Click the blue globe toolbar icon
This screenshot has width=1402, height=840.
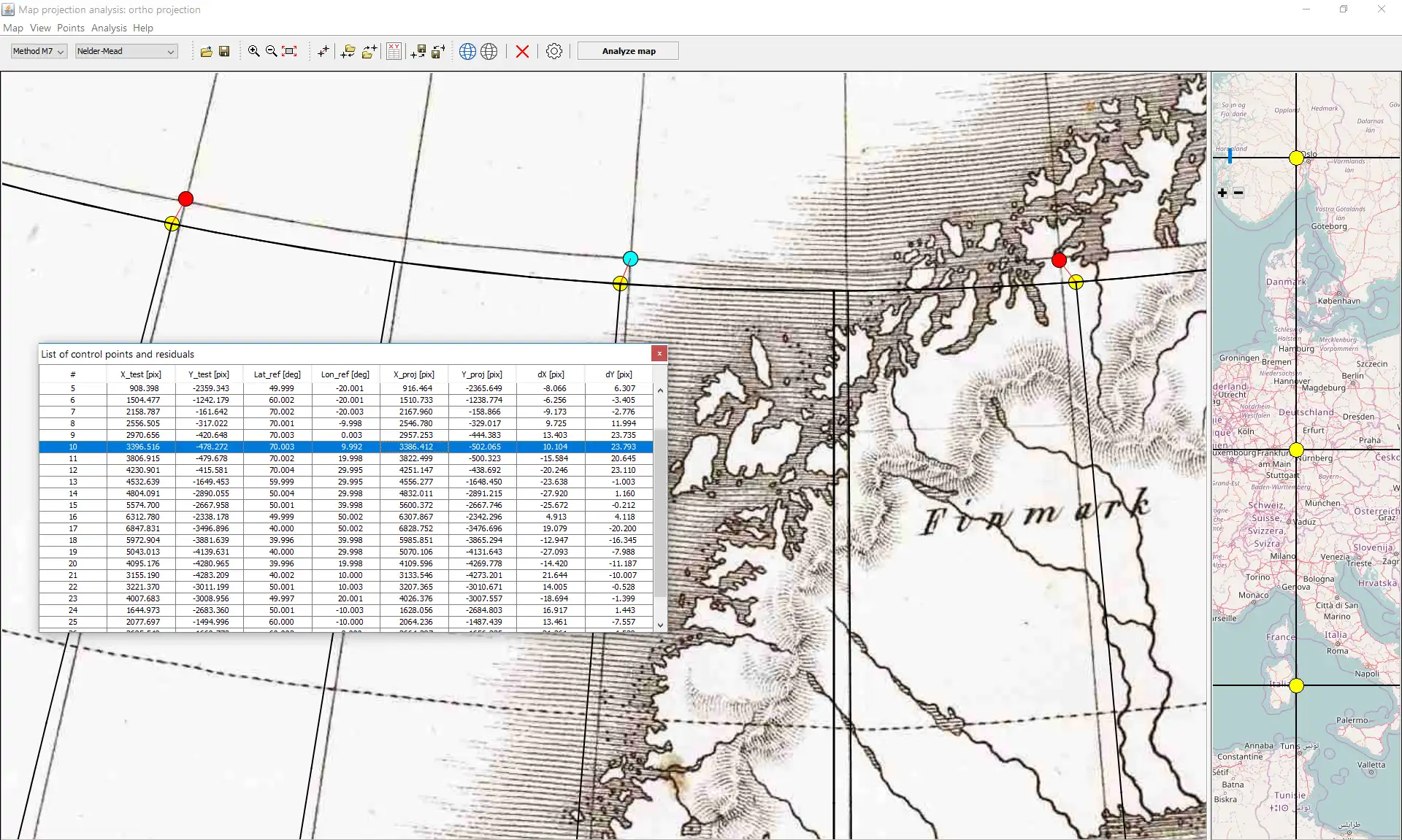point(467,51)
